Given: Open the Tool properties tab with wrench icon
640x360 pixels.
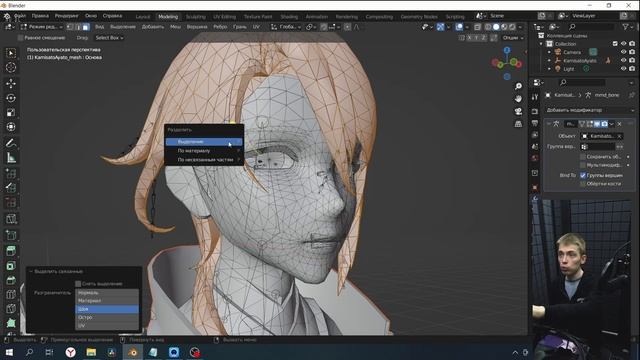Looking at the screenshot, I should pos(535,97).
